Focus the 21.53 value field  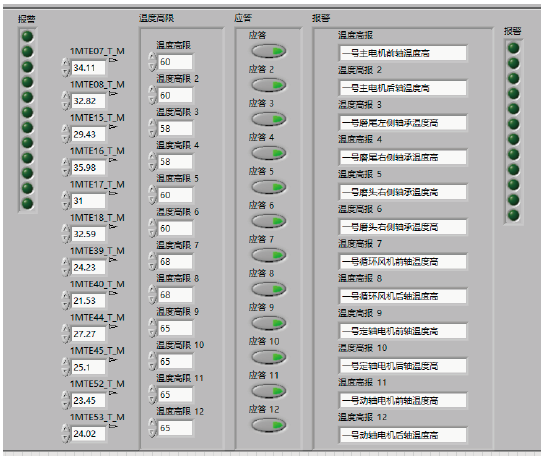(x=88, y=300)
